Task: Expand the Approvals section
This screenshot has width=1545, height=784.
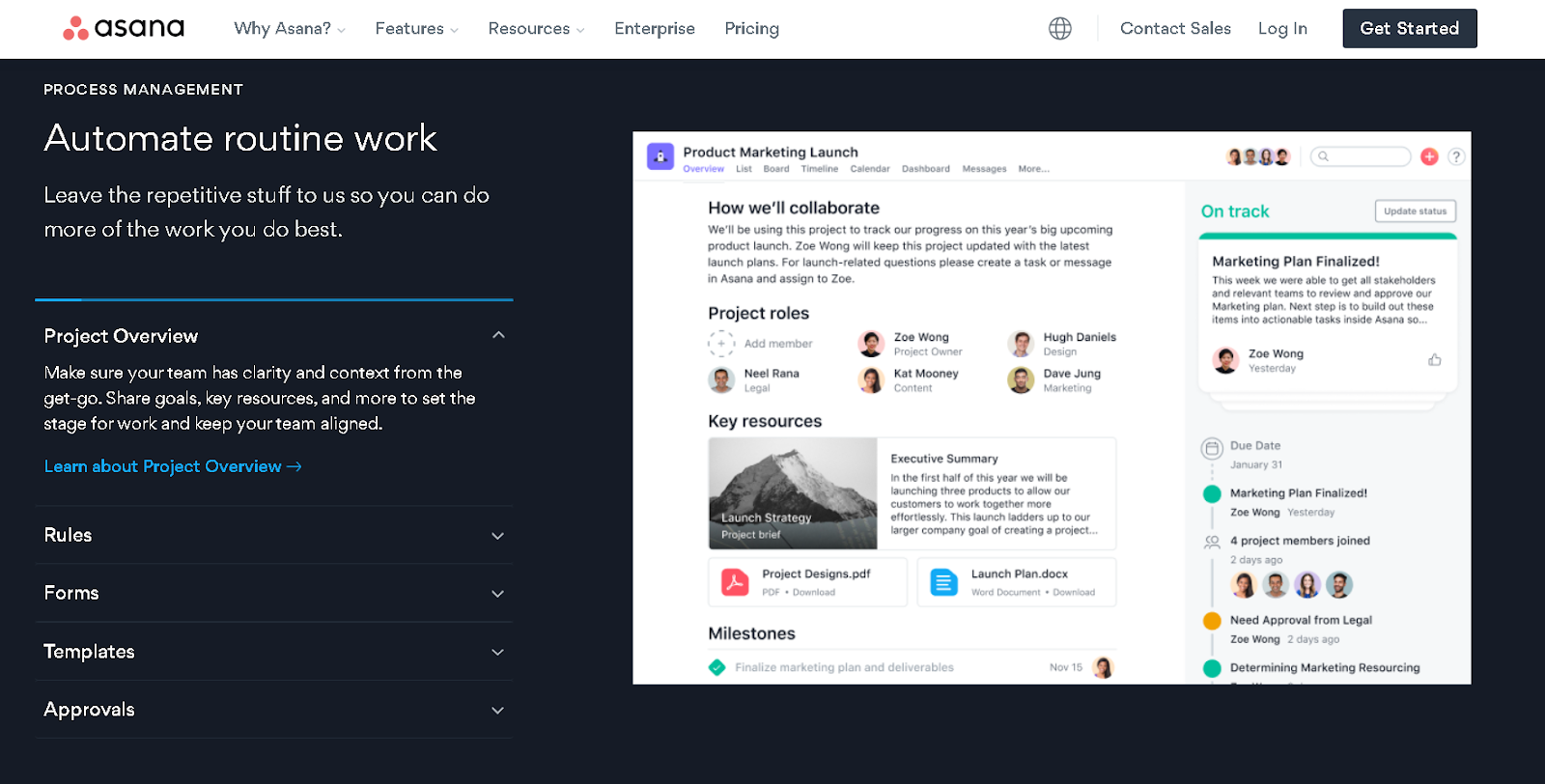Action: click(498, 711)
